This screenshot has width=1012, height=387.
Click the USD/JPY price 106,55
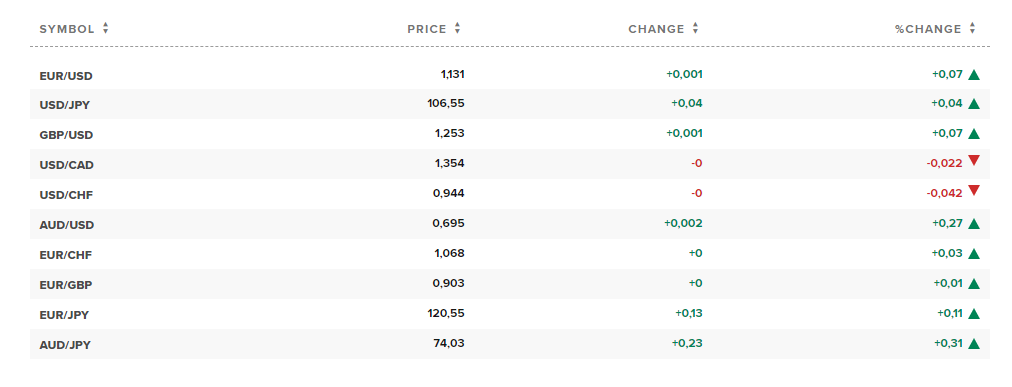coord(446,103)
